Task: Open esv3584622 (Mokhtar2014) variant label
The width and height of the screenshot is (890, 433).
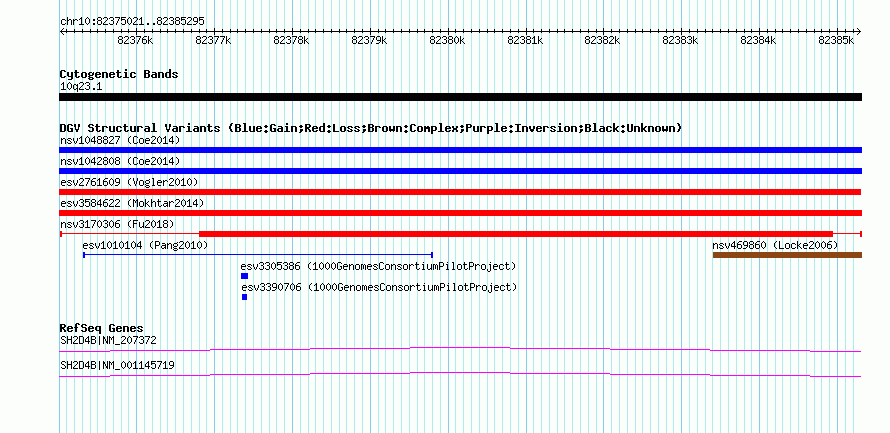Action: (x=132, y=203)
